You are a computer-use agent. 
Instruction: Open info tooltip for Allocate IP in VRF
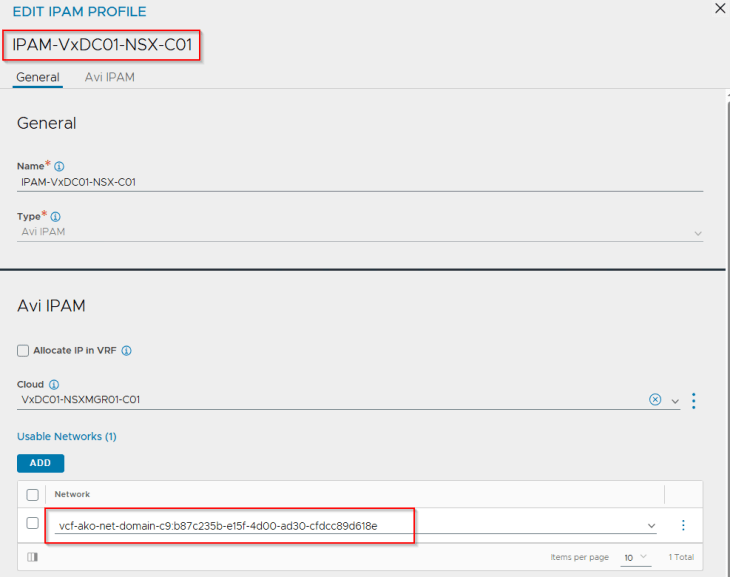(x=127, y=351)
